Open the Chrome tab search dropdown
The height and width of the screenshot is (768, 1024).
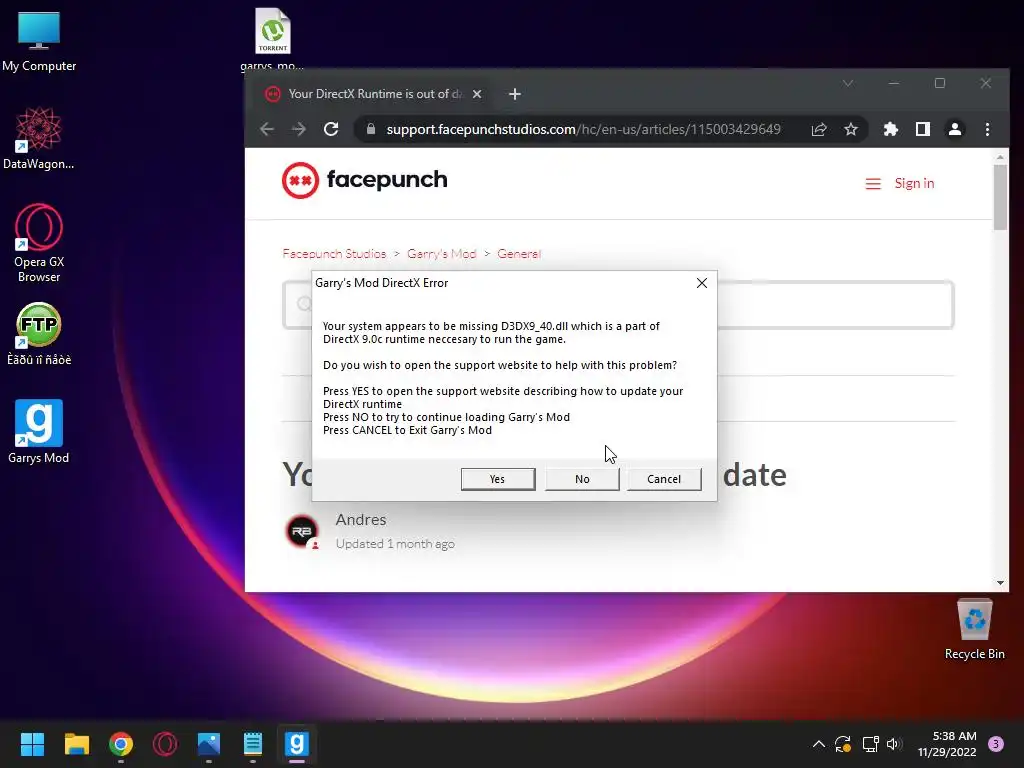pos(848,83)
